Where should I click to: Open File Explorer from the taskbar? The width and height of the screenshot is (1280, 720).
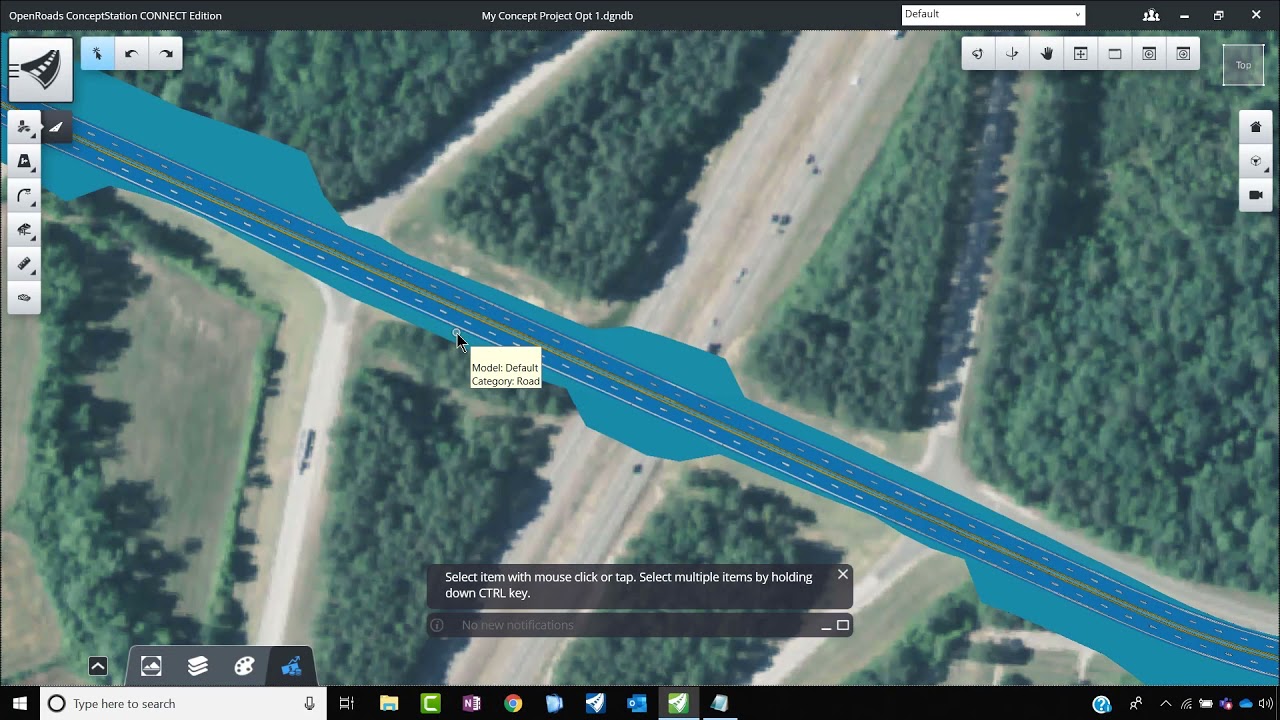click(389, 704)
